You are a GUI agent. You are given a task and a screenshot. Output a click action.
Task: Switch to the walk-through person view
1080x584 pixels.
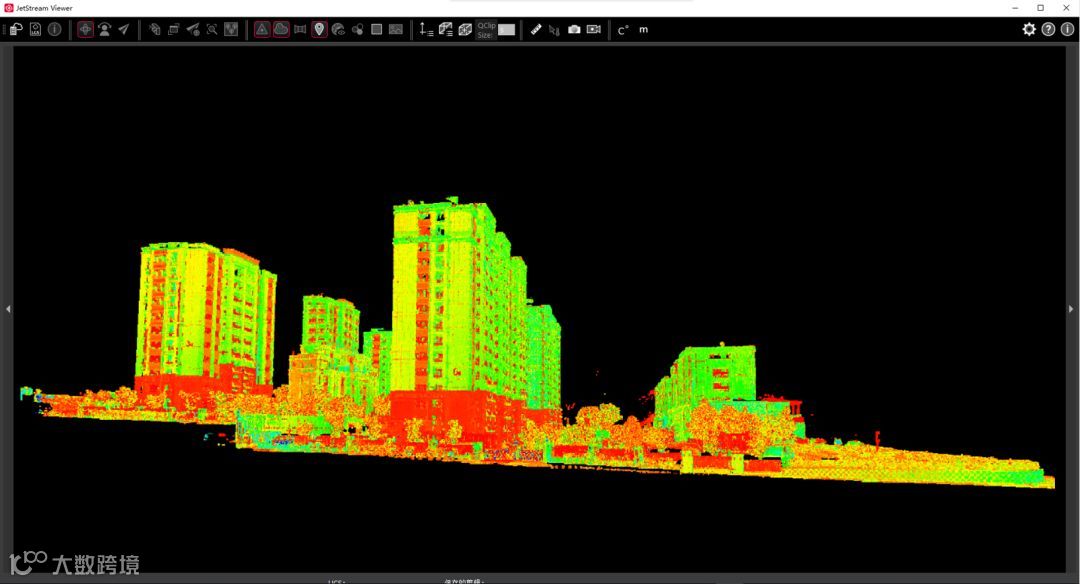coord(104,29)
